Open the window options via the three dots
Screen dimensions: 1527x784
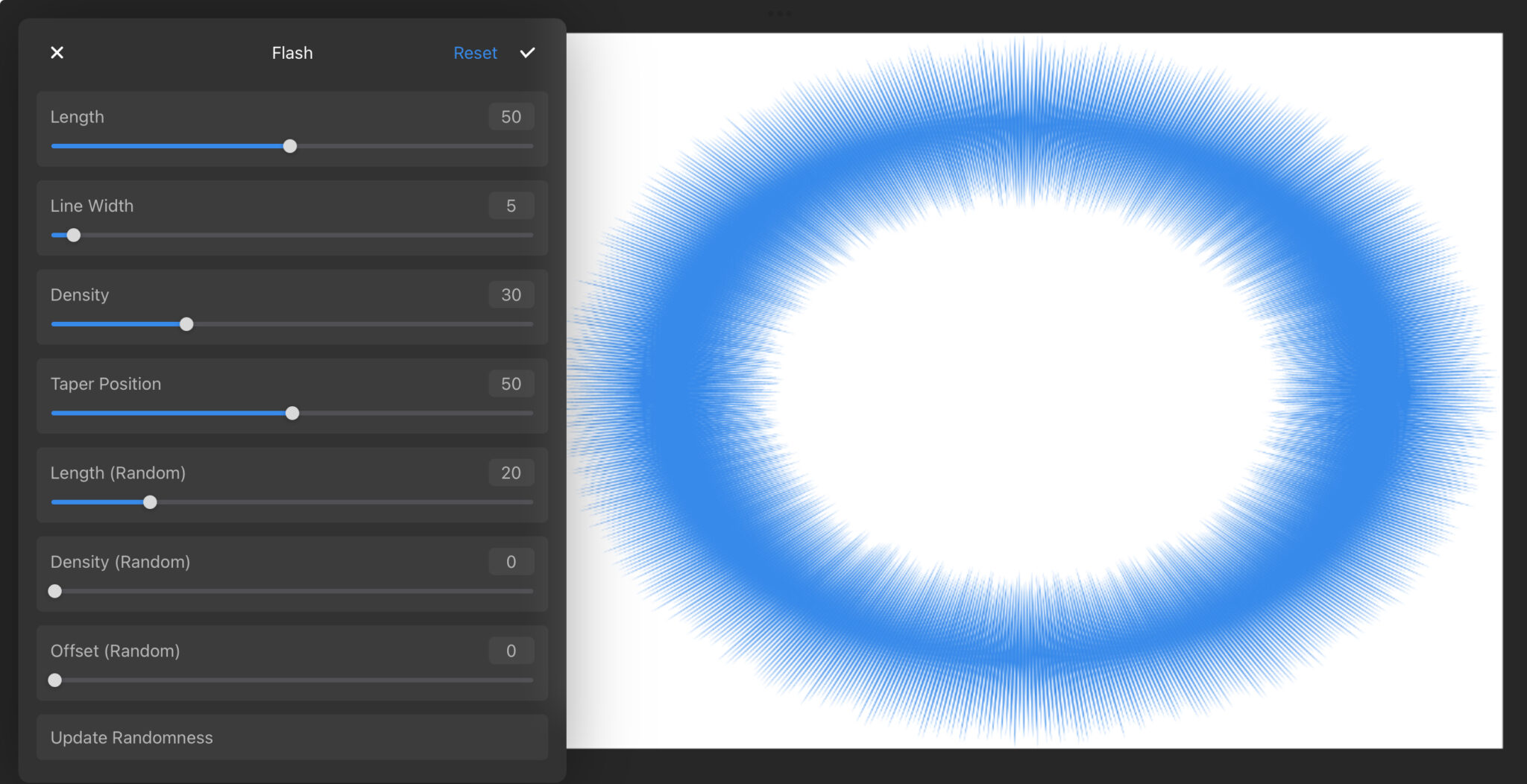tap(779, 12)
